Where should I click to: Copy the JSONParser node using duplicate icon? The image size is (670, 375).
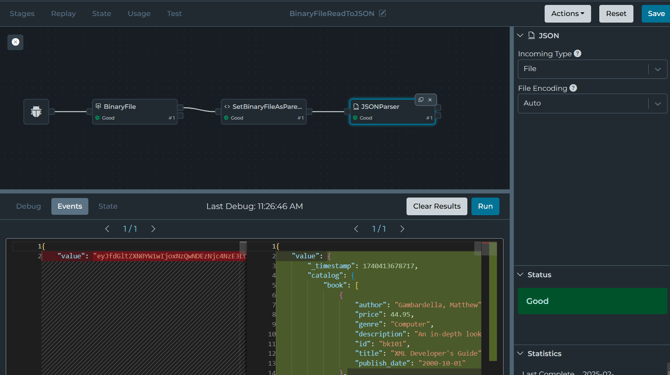pos(420,100)
